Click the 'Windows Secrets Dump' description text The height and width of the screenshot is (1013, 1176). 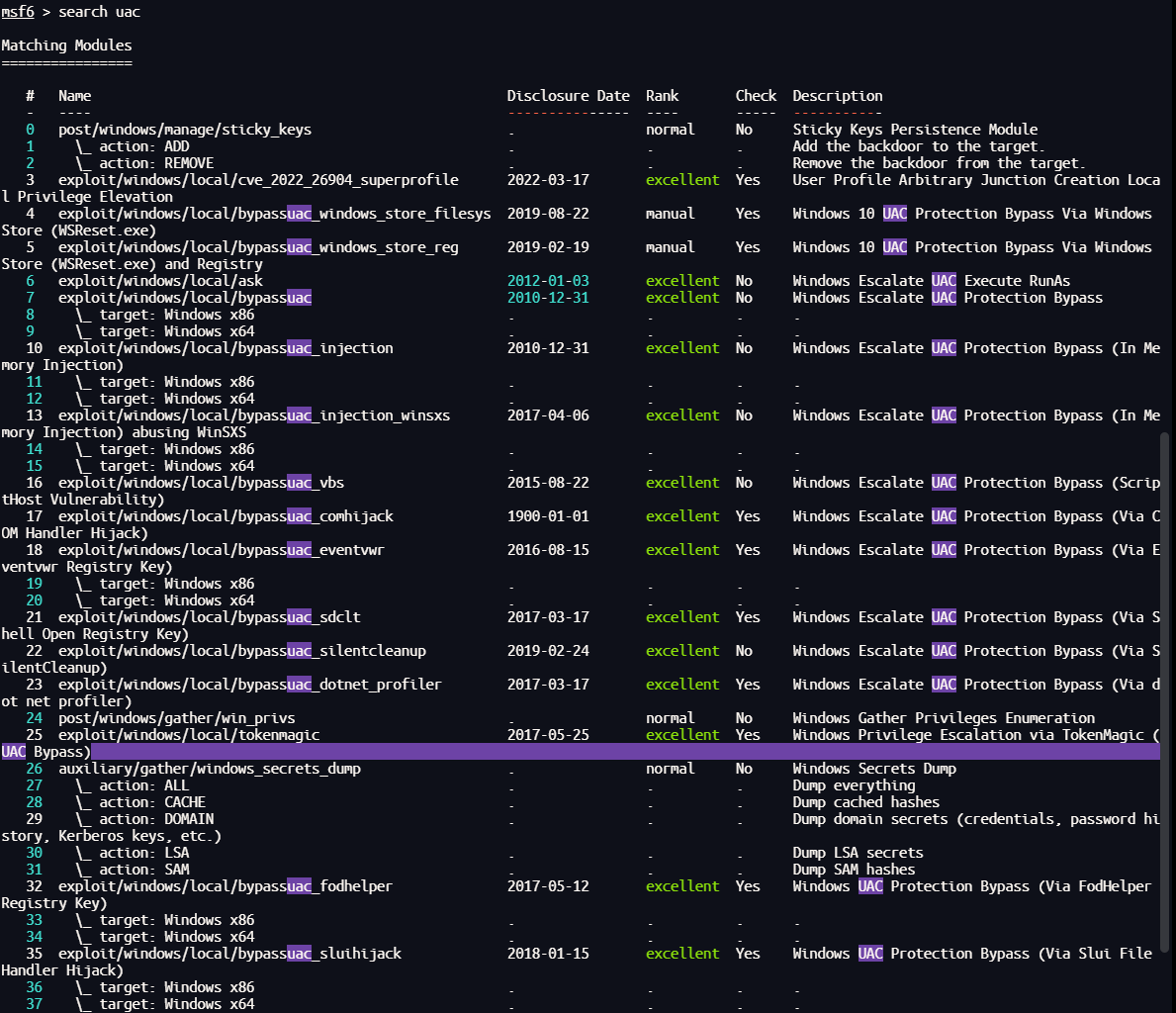click(874, 769)
